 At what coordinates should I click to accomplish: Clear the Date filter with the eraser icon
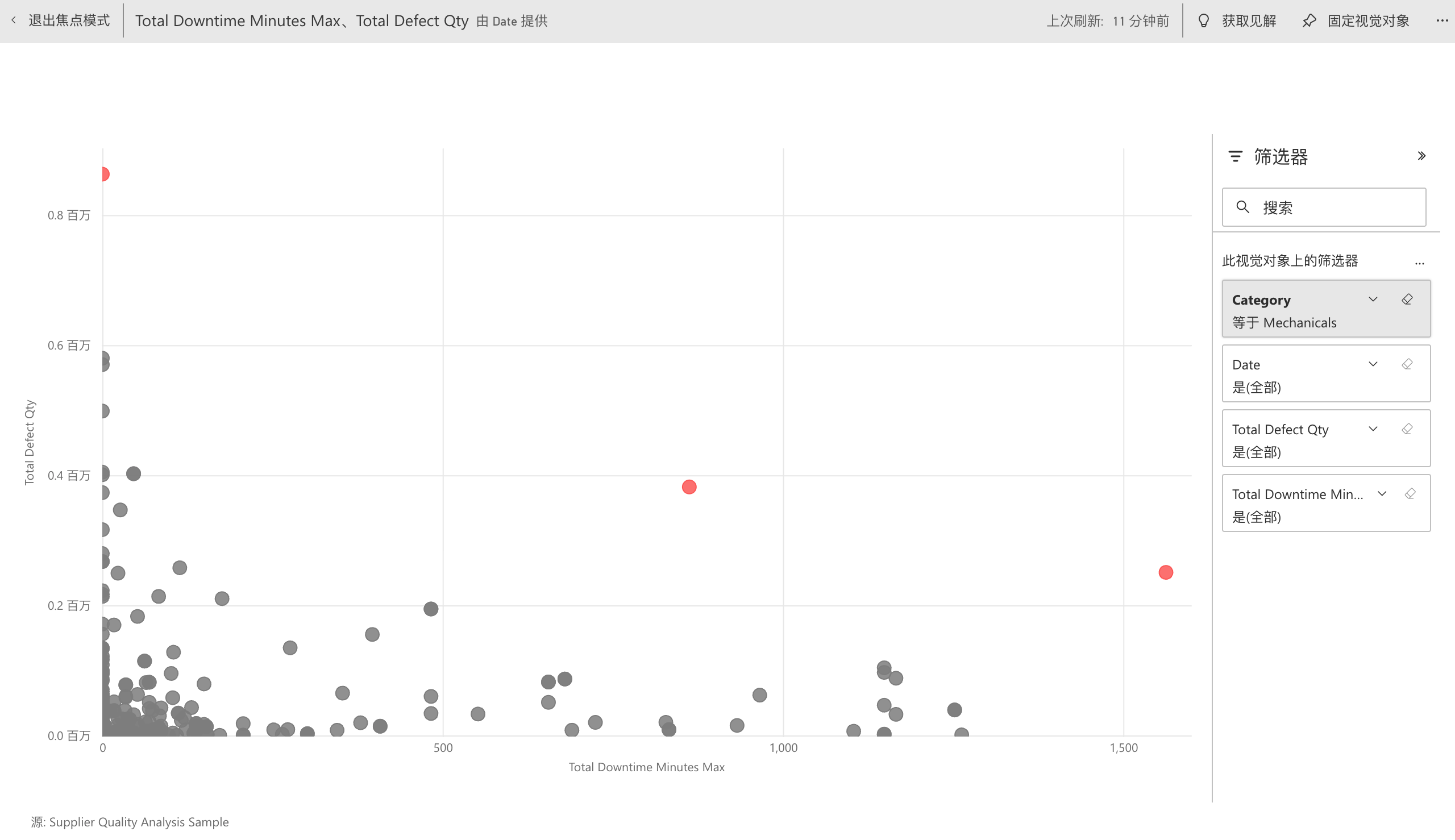click(x=1407, y=364)
